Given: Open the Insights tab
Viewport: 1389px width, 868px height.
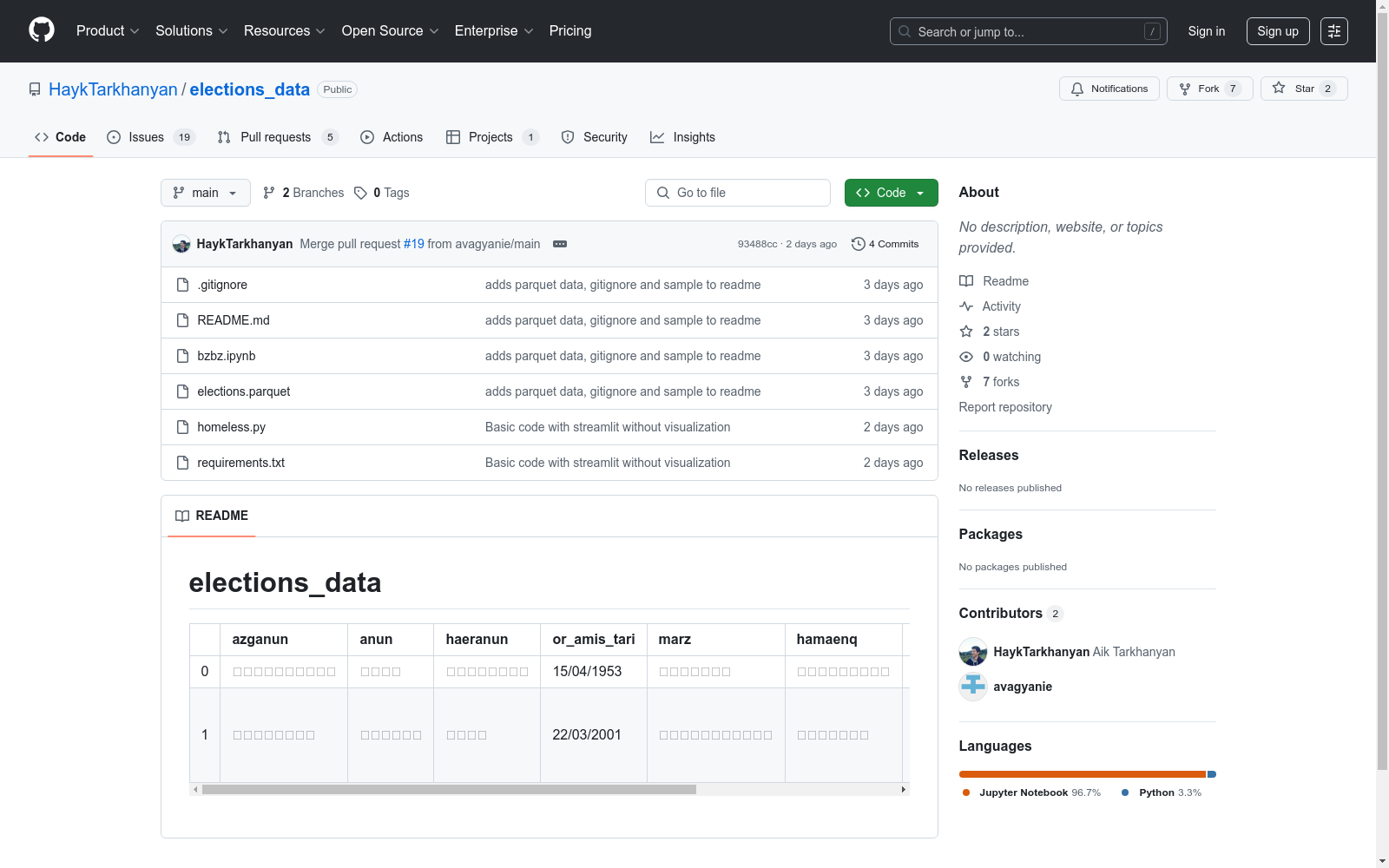Looking at the screenshot, I should click(x=683, y=137).
